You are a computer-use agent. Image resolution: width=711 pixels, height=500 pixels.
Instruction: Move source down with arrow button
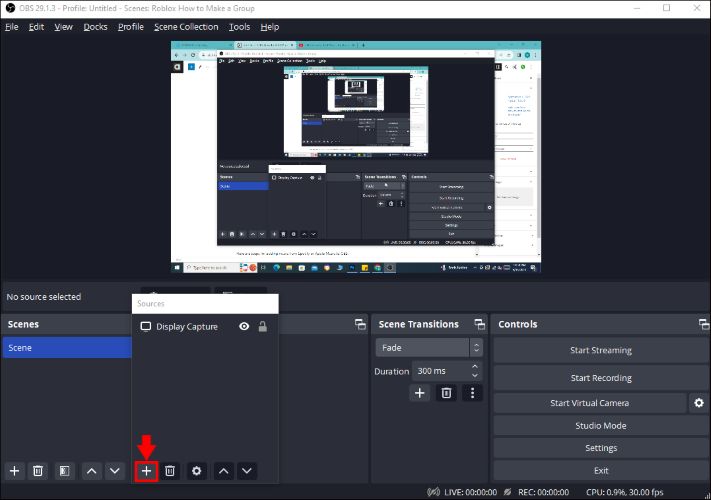tap(247, 470)
